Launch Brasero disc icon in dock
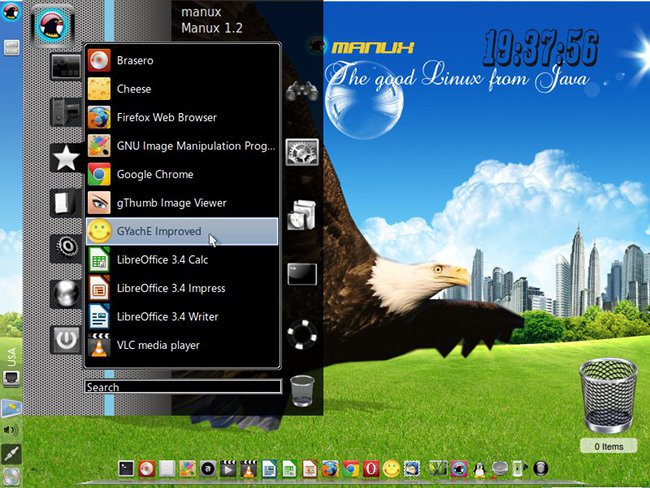The image size is (650, 488). (x=146, y=469)
